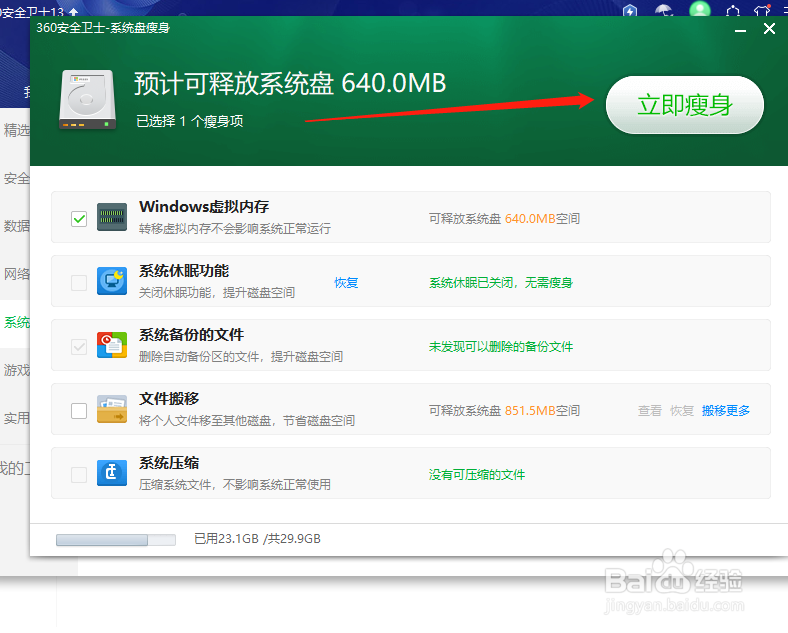Open the 精选 sidebar tab in 360 main window
This screenshot has width=788, height=633.
[x=15, y=131]
